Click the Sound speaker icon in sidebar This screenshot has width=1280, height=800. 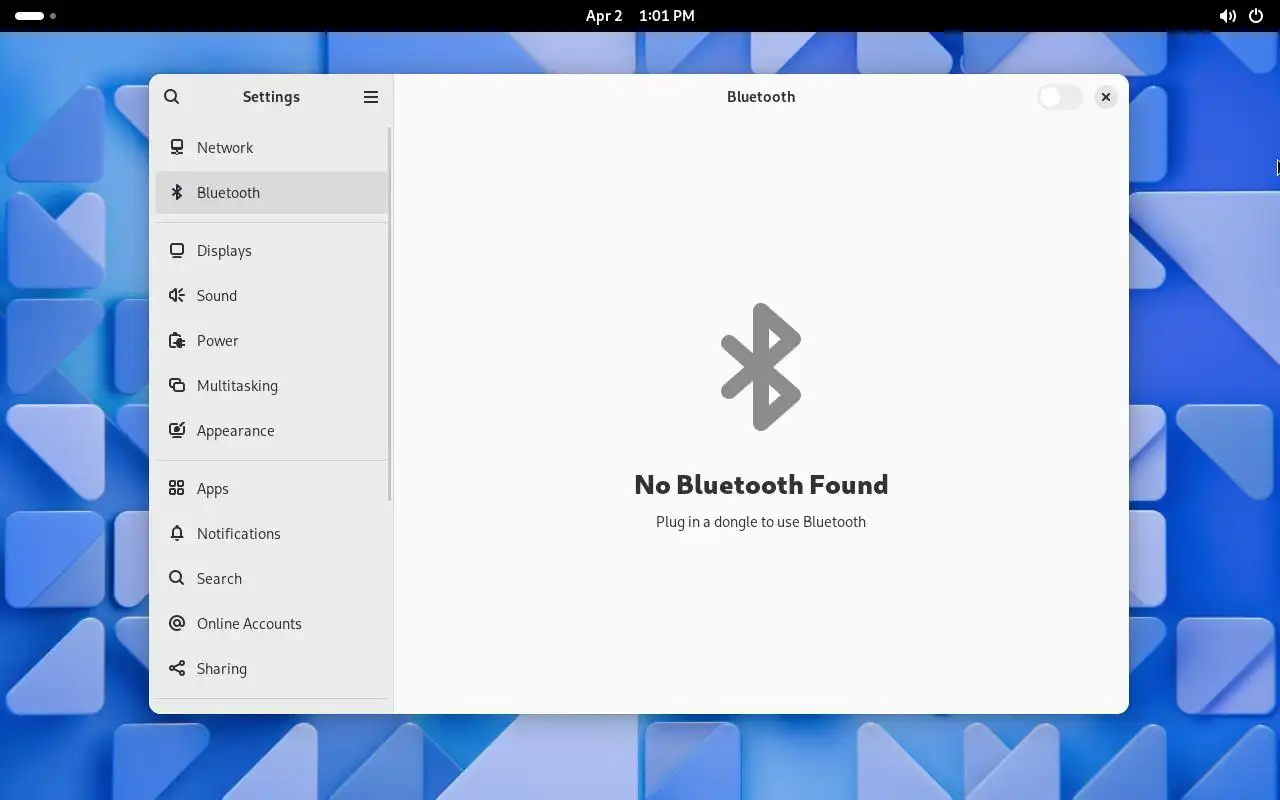(x=177, y=295)
